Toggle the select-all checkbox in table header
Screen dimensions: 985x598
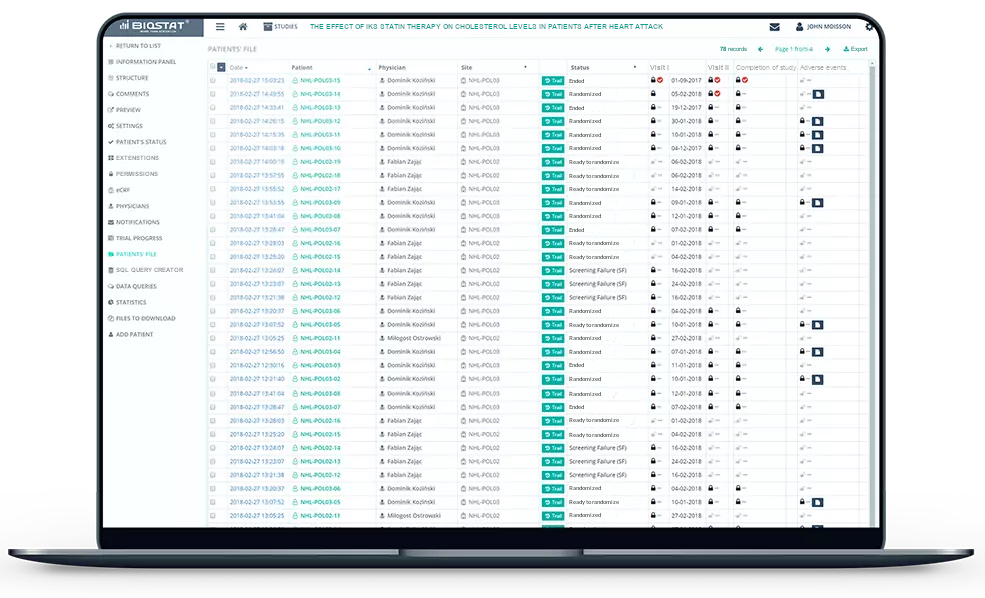click(213, 67)
